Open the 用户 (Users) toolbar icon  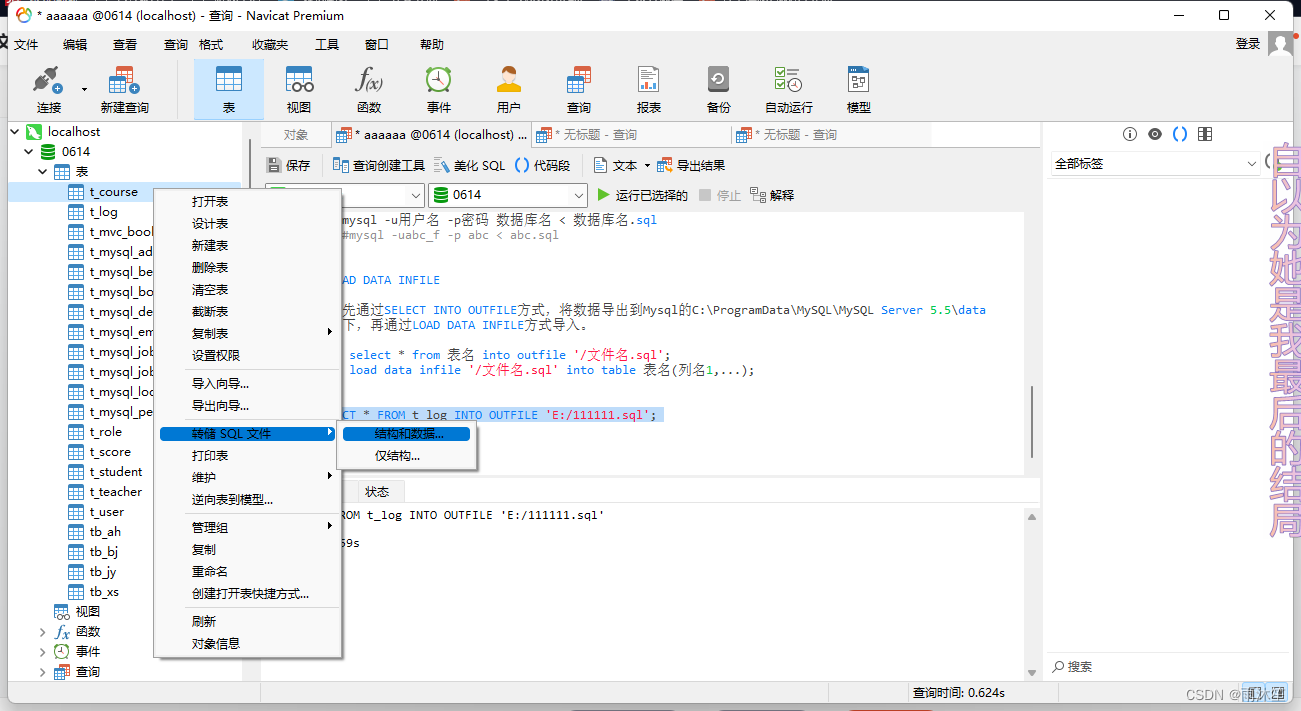pyautogui.click(x=508, y=89)
